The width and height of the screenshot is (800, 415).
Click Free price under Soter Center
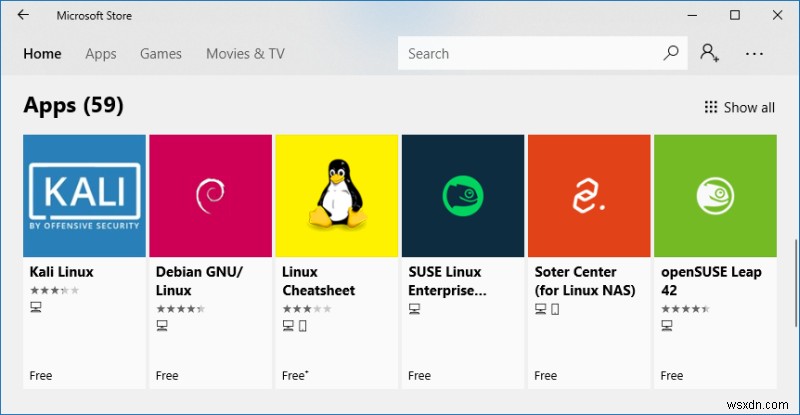[x=545, y=376]
